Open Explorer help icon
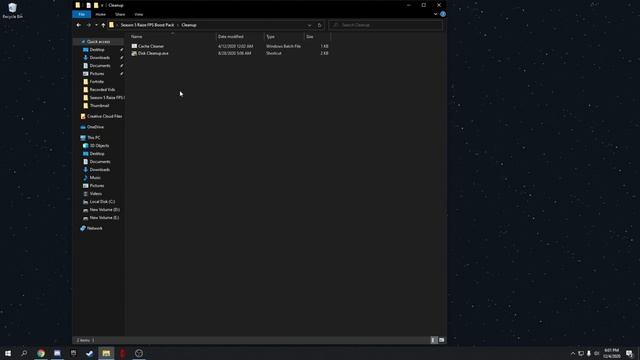The image size is (640, 360). point(443,14)
